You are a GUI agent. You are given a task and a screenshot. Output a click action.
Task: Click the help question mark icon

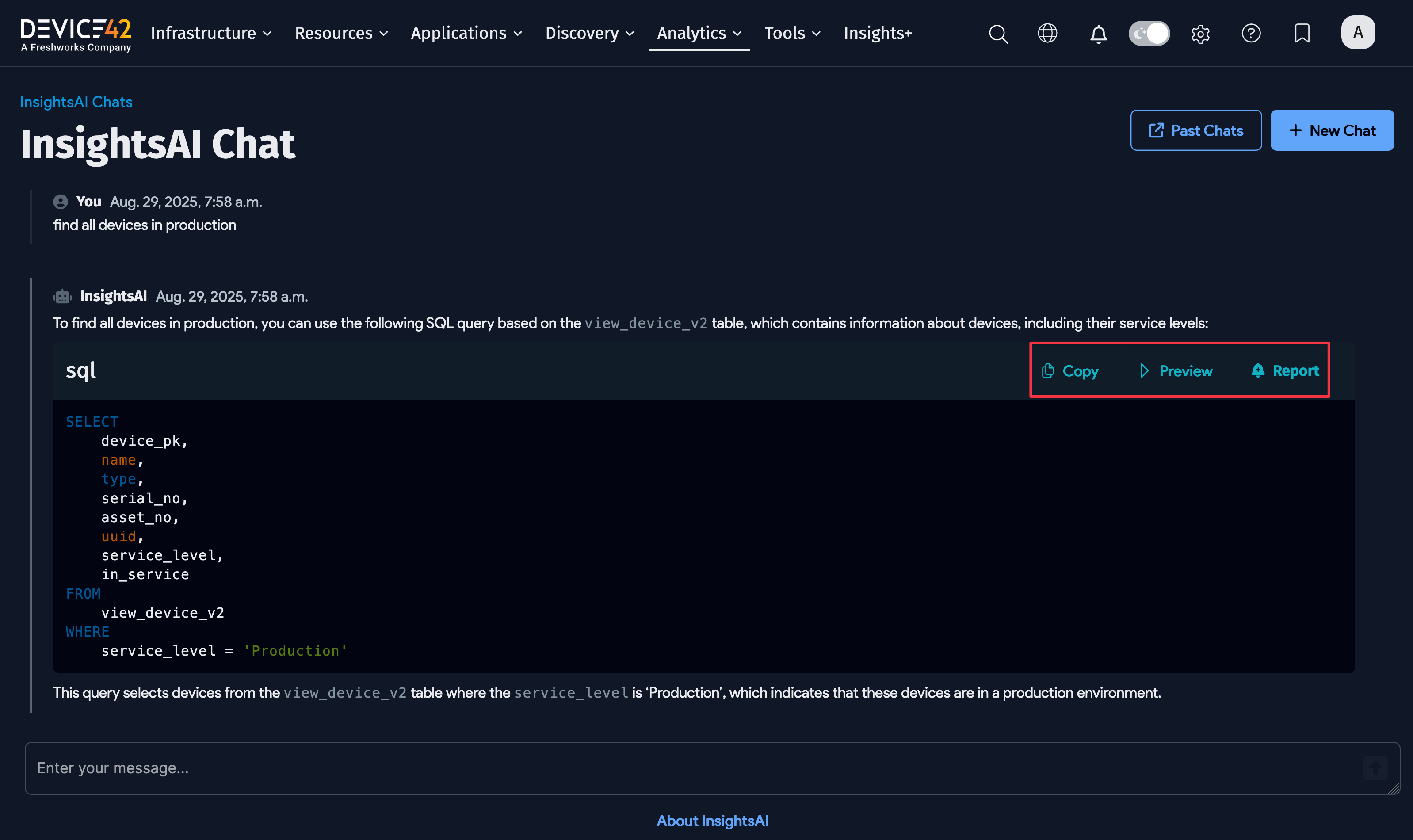pyautogui.click(x=1251, y=34)
